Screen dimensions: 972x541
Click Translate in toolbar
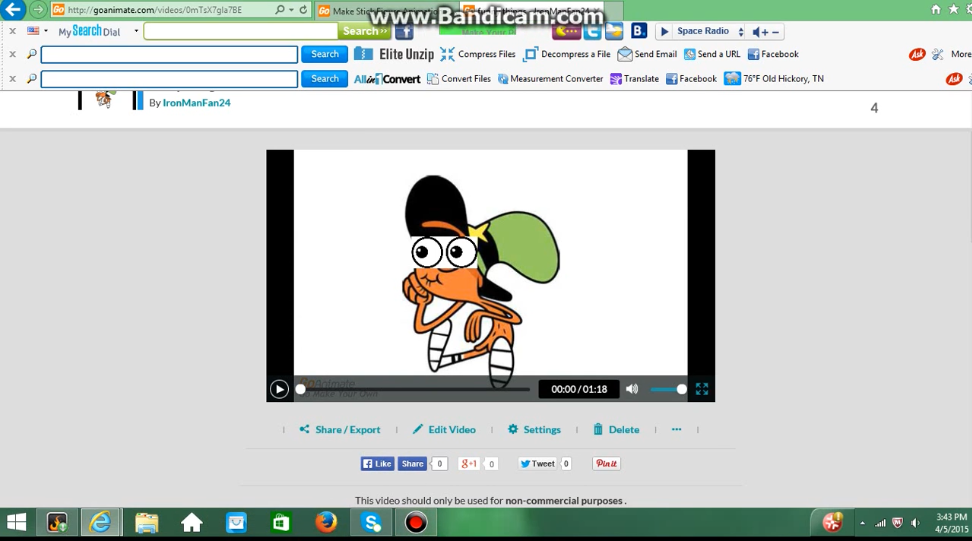[634, 79]
